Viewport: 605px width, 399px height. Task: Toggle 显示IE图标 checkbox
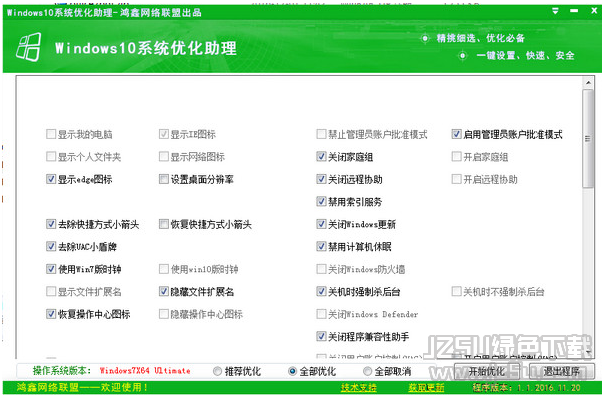point(164,134)
